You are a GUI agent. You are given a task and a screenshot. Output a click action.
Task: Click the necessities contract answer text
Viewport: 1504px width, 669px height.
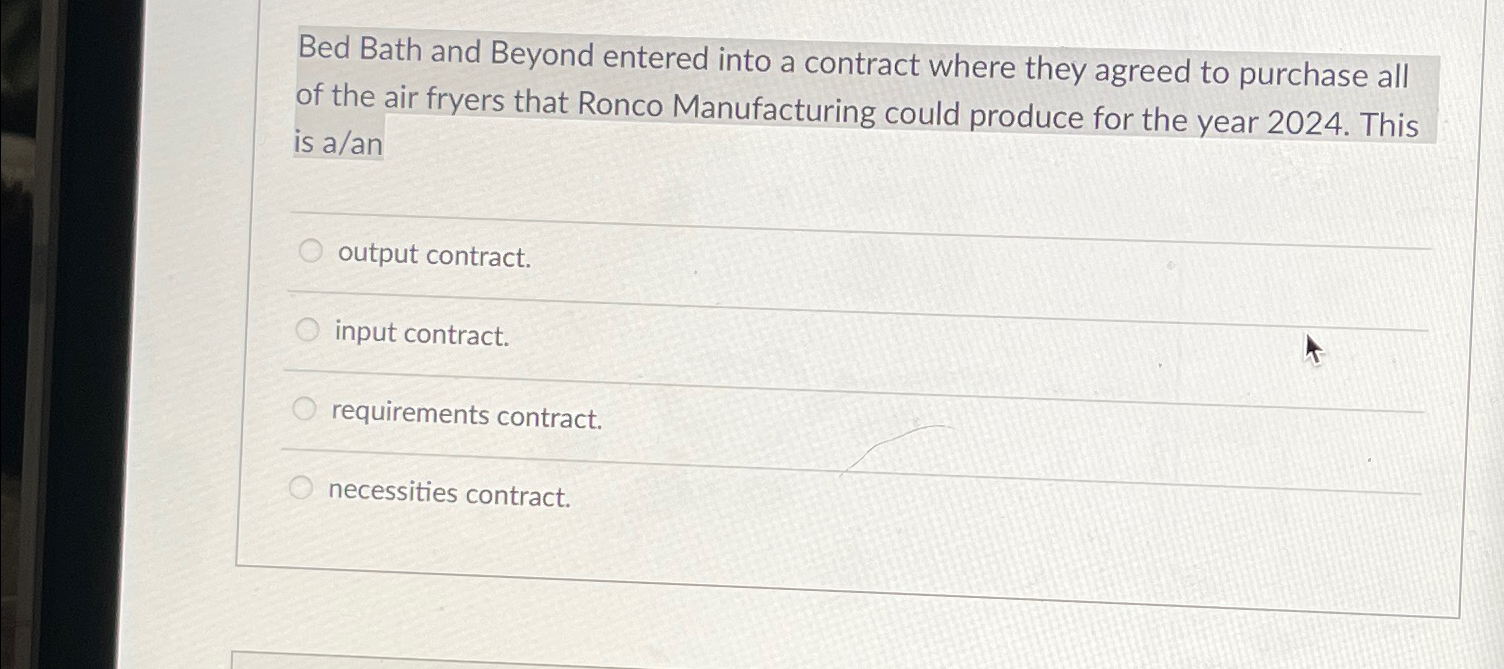click(449, 493)
